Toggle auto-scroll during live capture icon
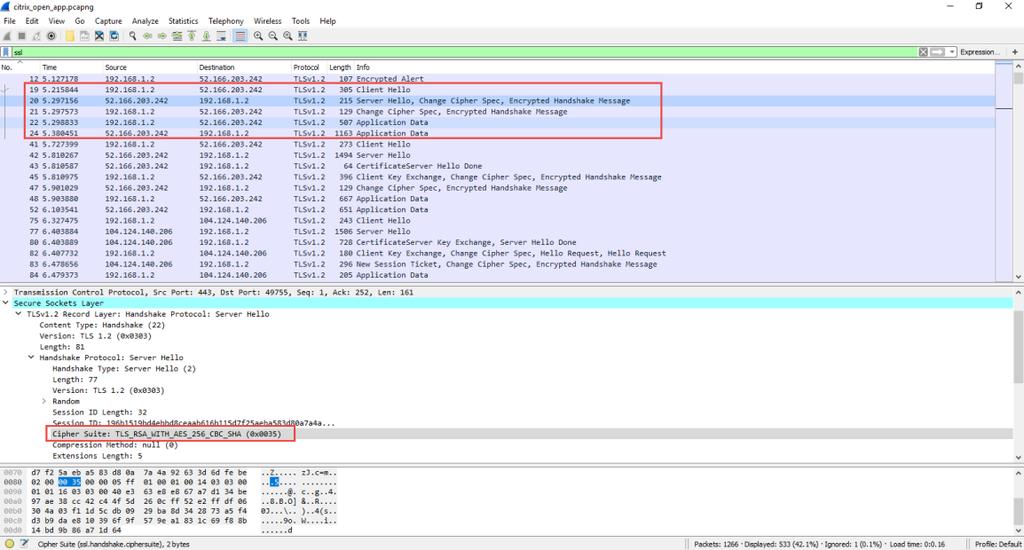1024x550 pixels. pyautogui.click(x=221, y=36)
